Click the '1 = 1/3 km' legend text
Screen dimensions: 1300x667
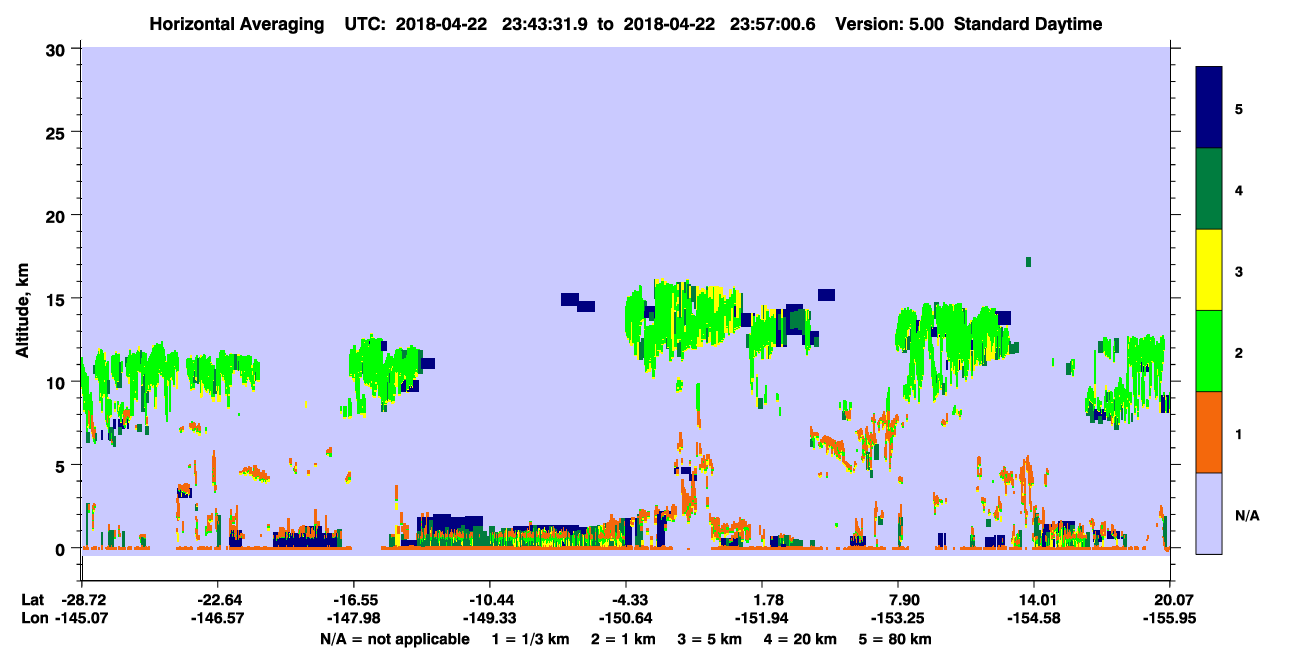pos(530,639)
